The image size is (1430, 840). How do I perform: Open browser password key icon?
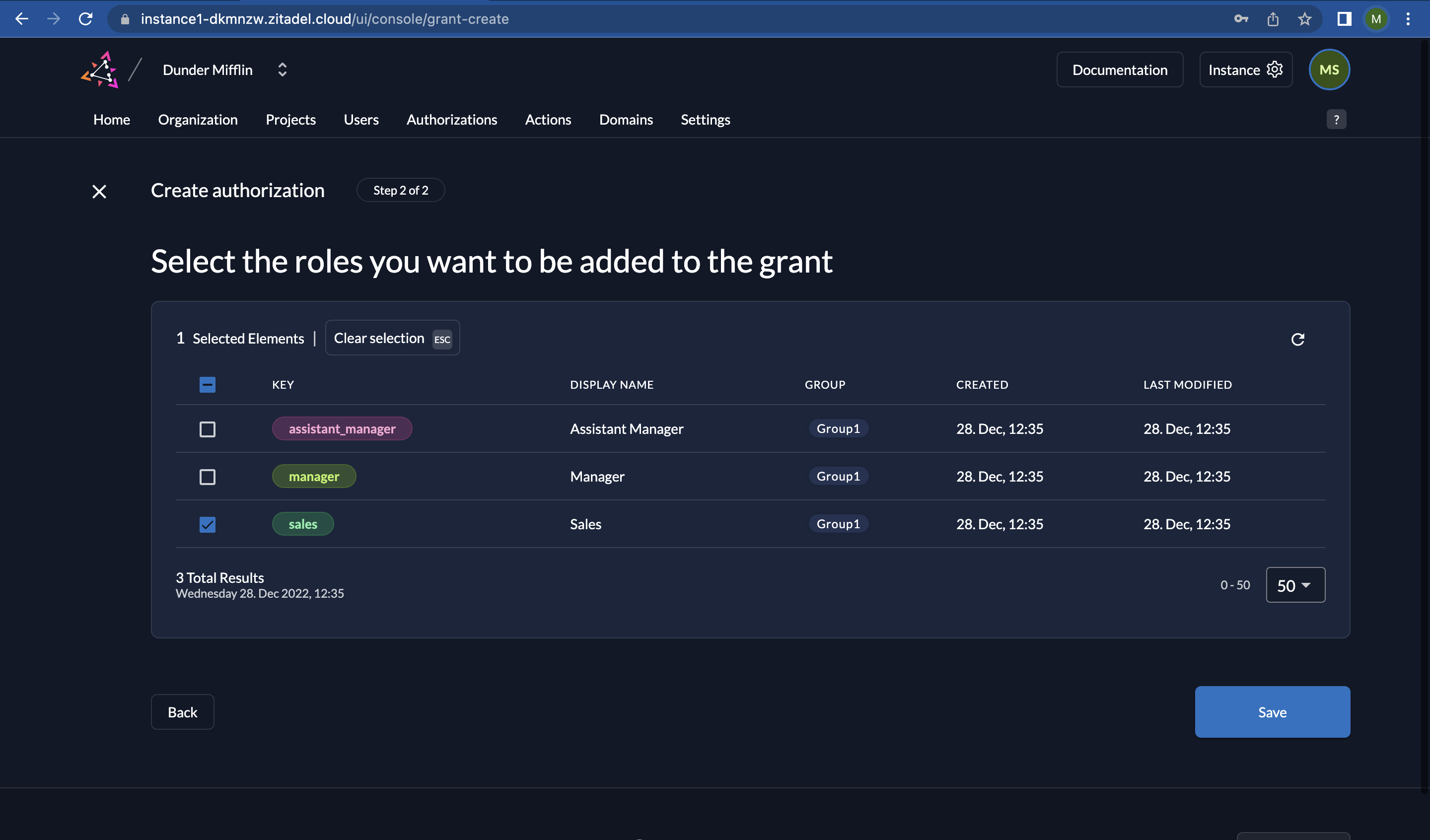1241,19
